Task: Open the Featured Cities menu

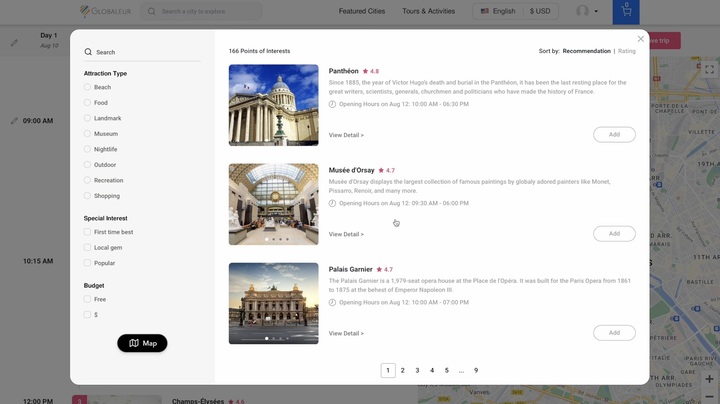Action: pos(361,11)
